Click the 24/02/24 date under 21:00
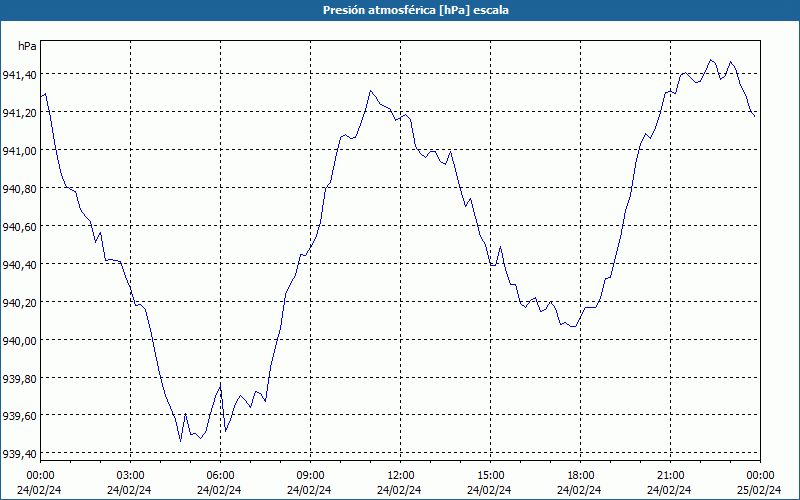The width and height of the screenshot is (800, 500). click(669, 490)
